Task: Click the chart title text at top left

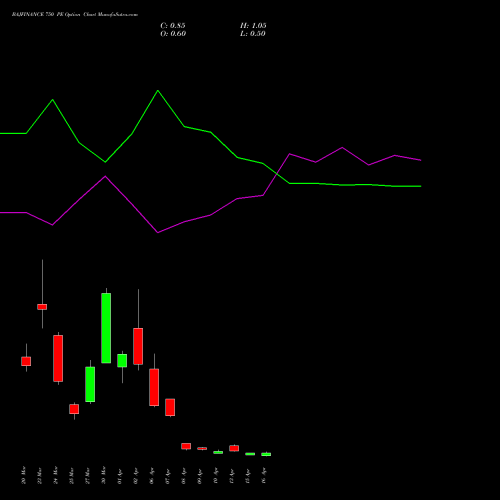Action: click(75, 15)
